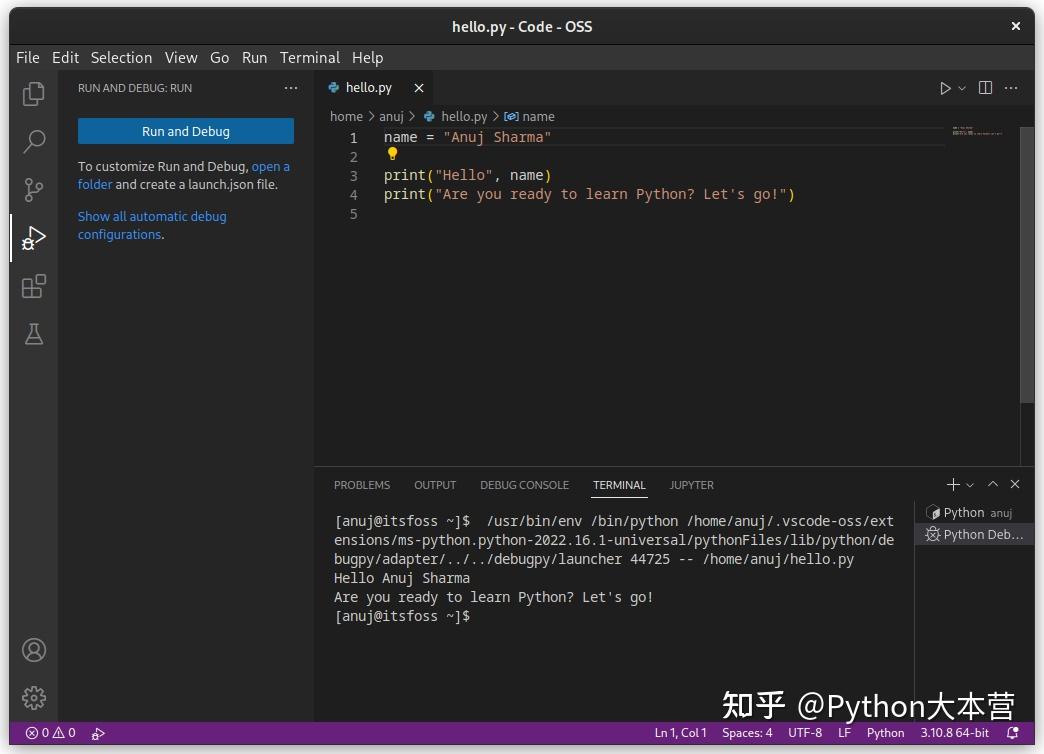Open the terminal launch profile dropdown chevron
Screen dimensions: 1044x754
pyautogui.click(x=968, y=484)
